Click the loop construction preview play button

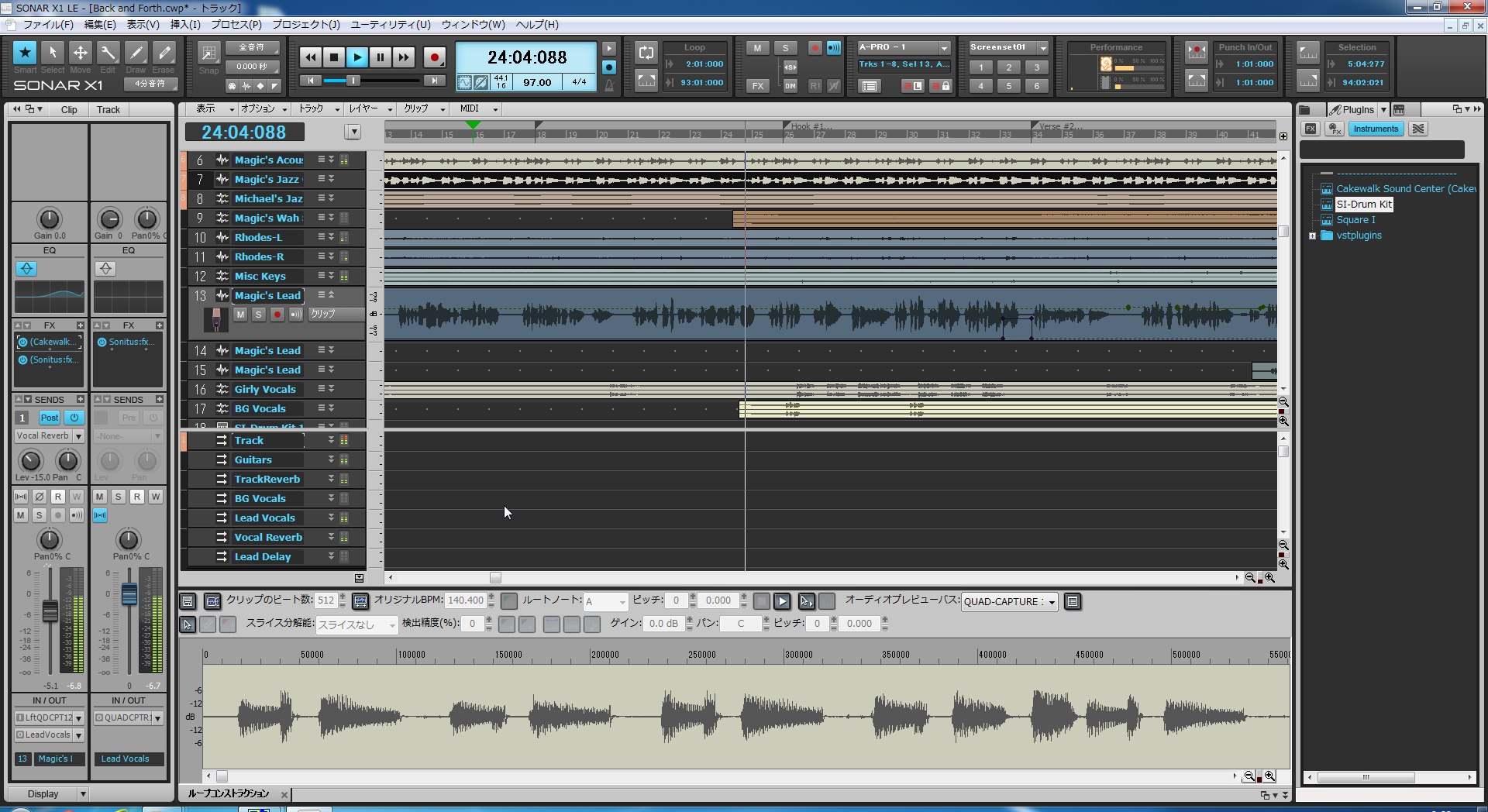[x=782, y=601]
